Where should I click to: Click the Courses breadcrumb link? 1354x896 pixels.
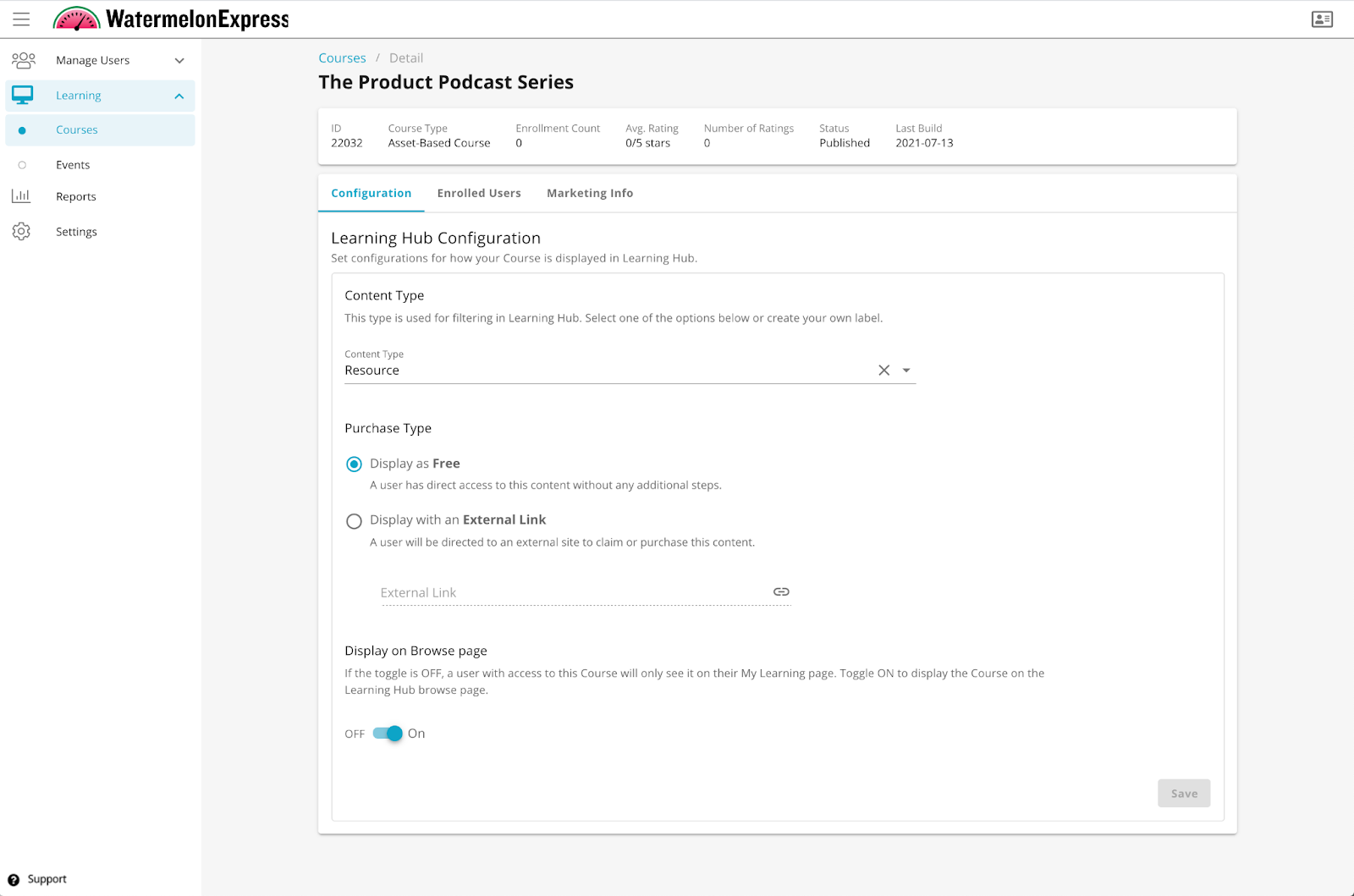(342, 58)
